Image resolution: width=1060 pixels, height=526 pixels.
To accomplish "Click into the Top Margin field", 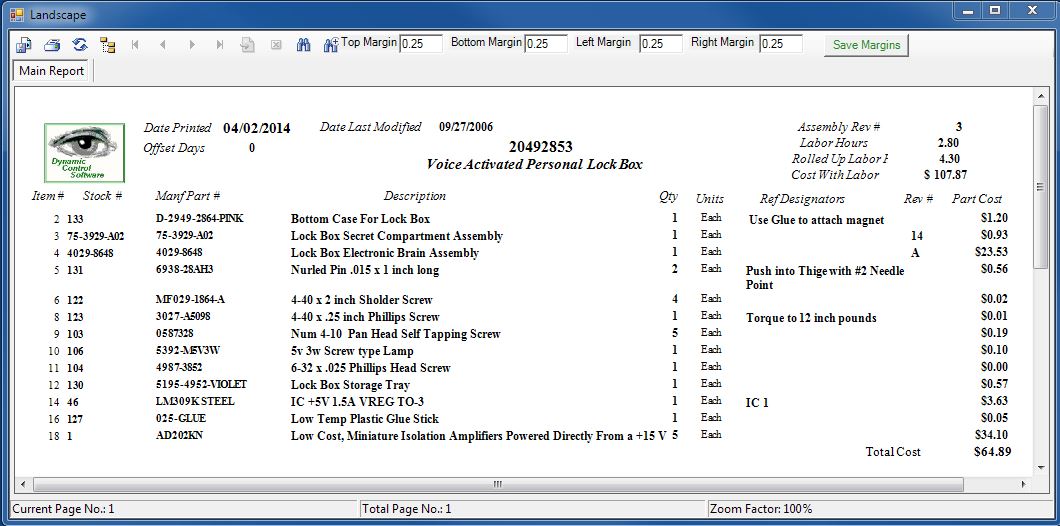I will (x=420, y=44).
